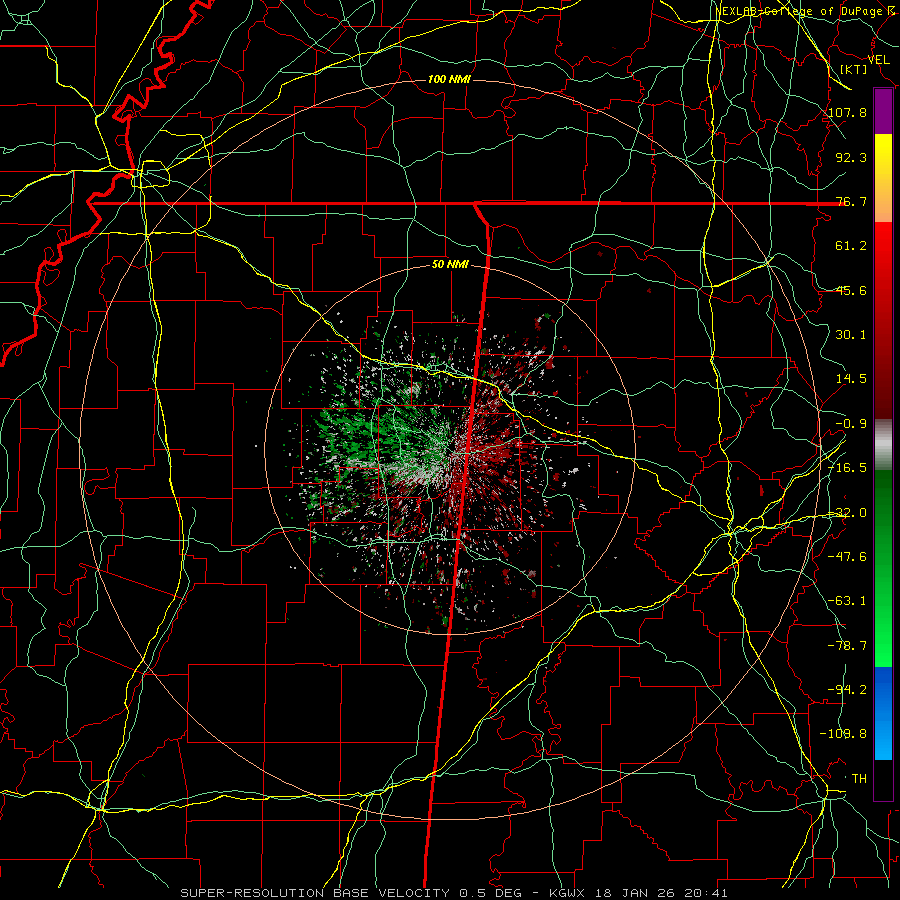Image resolution: width=900 pixels, height=900 pixels.
Task: Click the 107.8 velocity scale value
Action: click(x=848, y=112)
